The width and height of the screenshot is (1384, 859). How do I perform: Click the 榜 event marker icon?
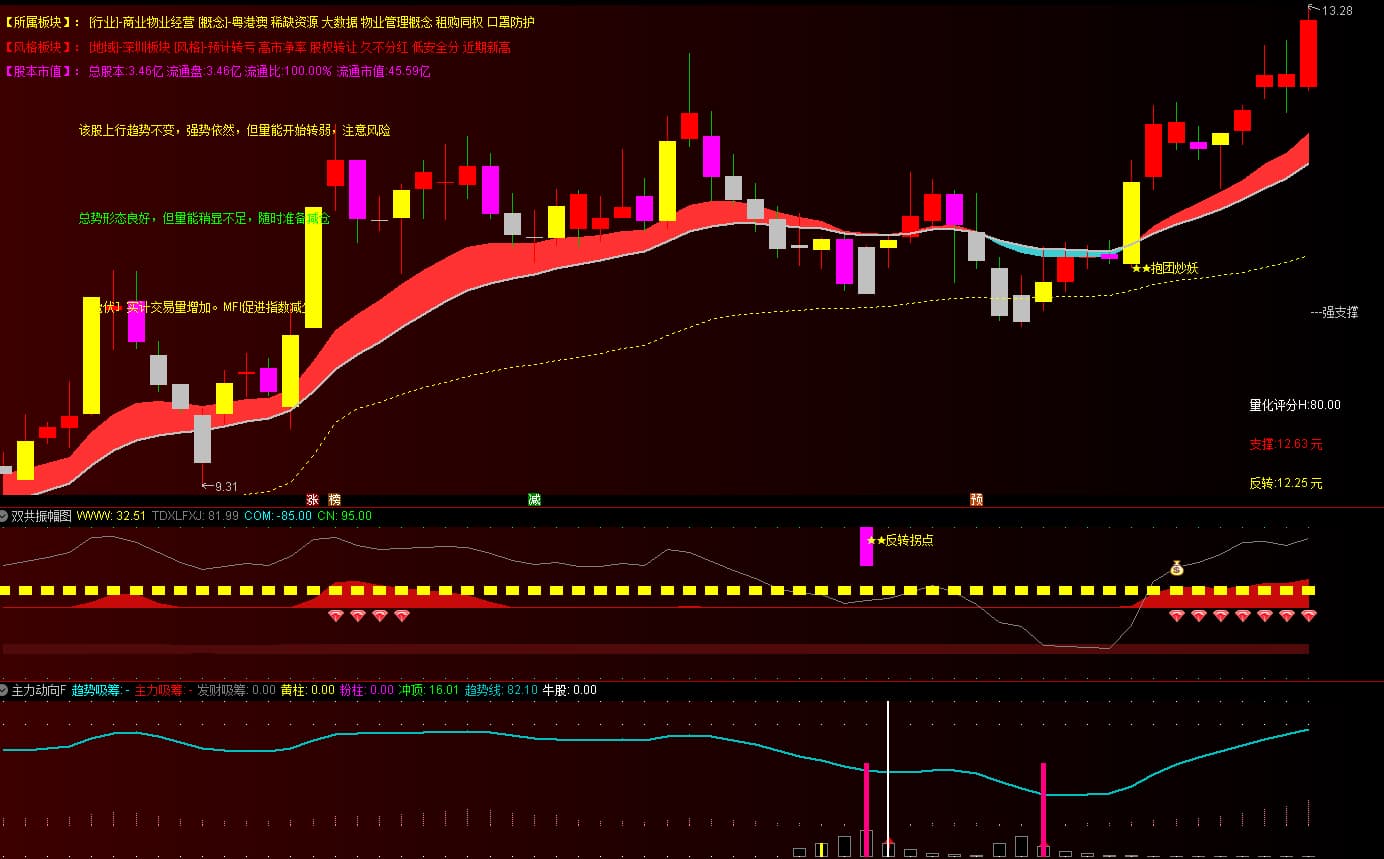334,499
